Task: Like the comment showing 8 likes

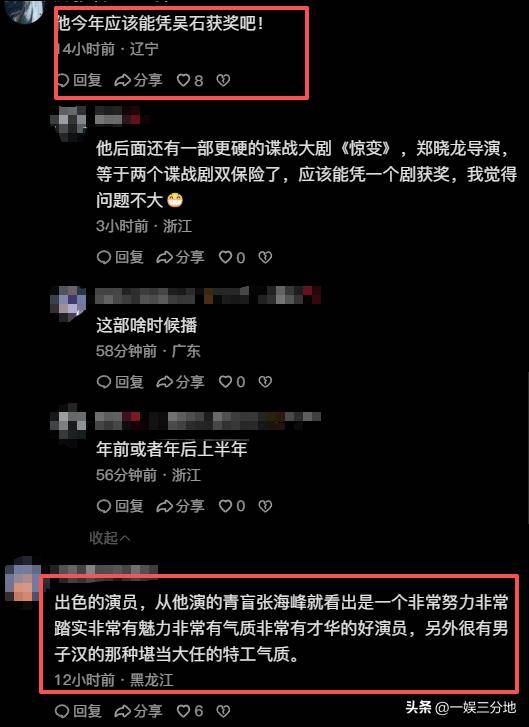Action: tap(190, 81)
